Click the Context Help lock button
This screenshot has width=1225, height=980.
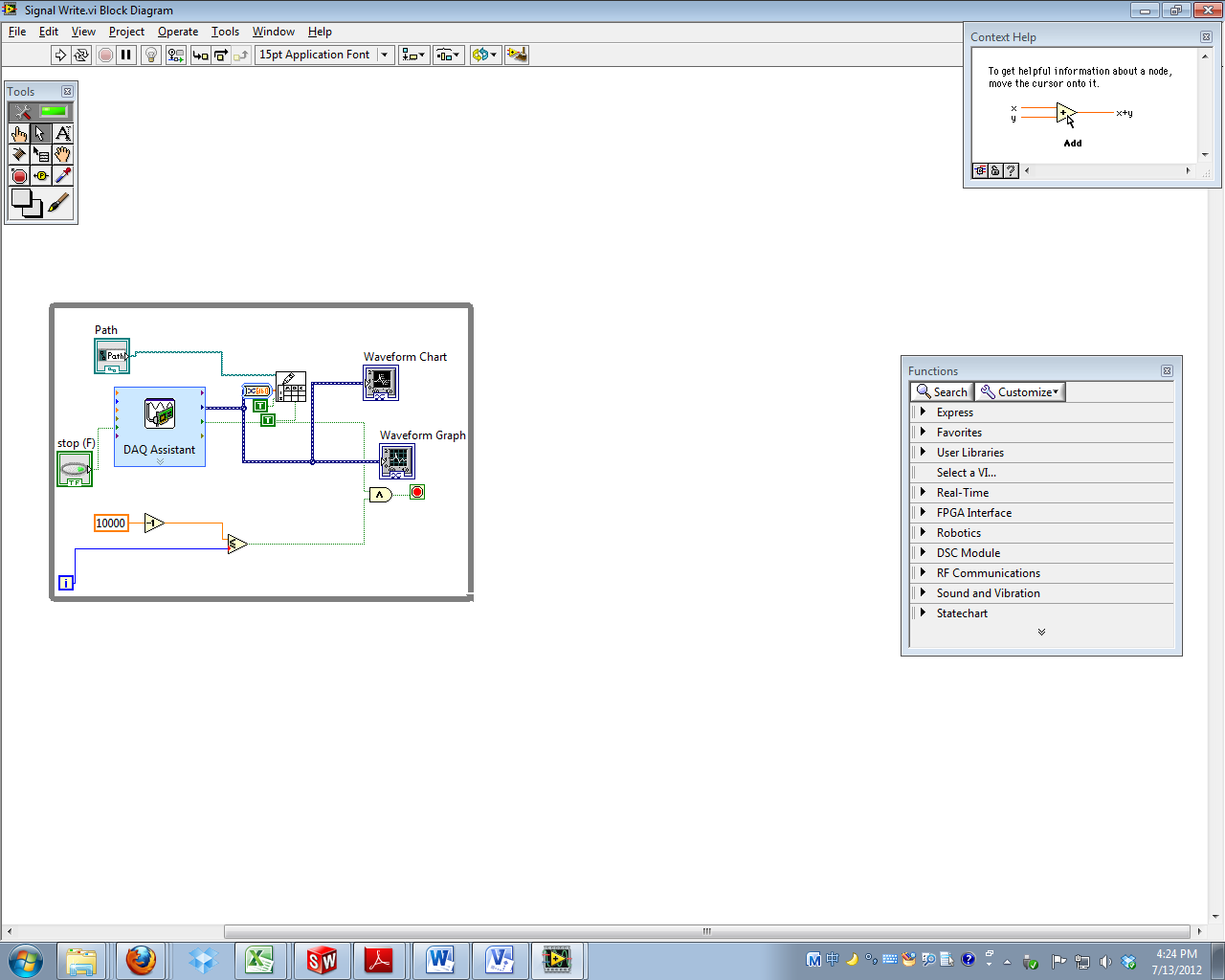point(995,170)
